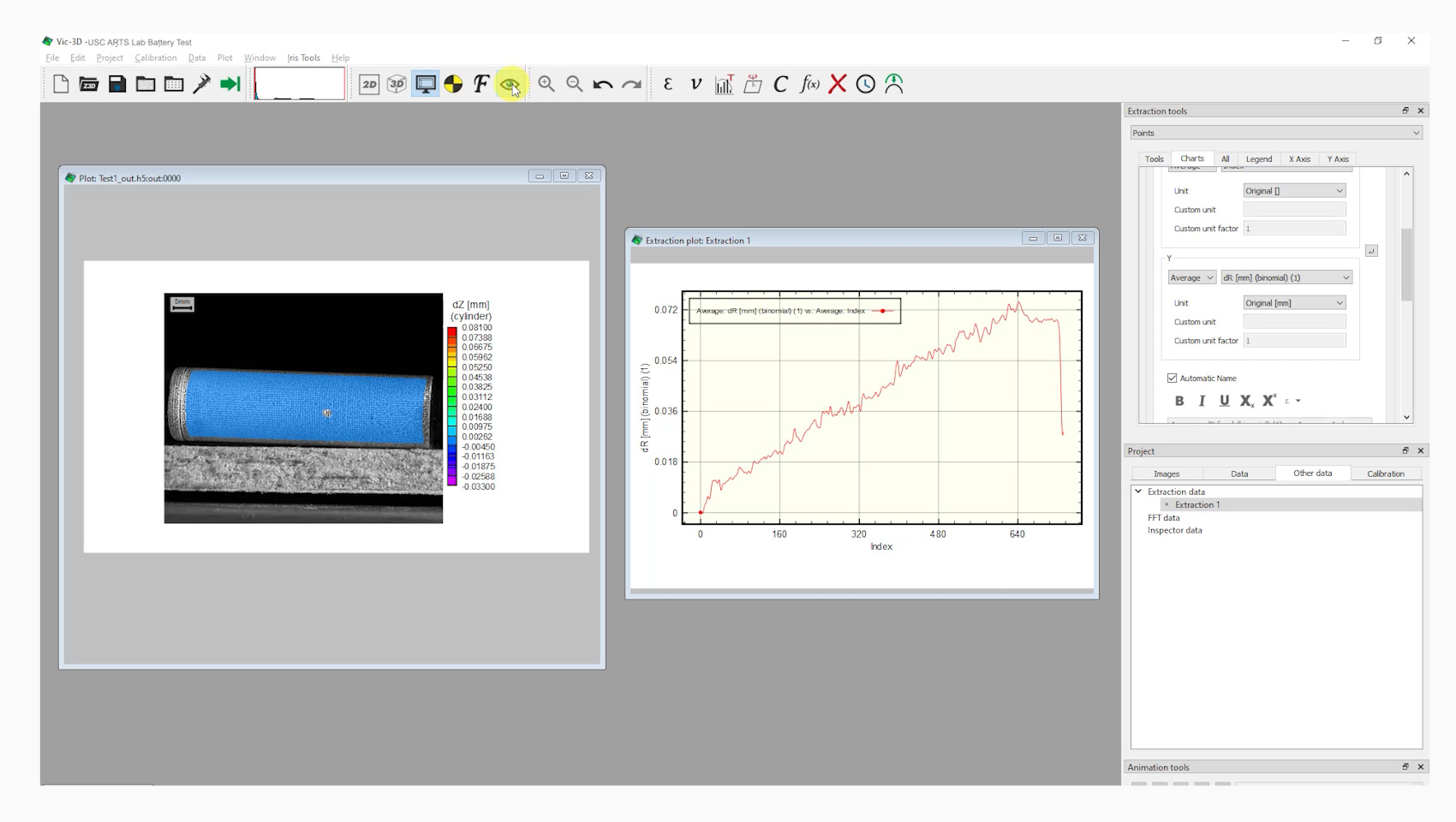This screenshot has height=822, width=1456.
Task: Toggle underline text formatting button
Action: (x=1224, y=401)
